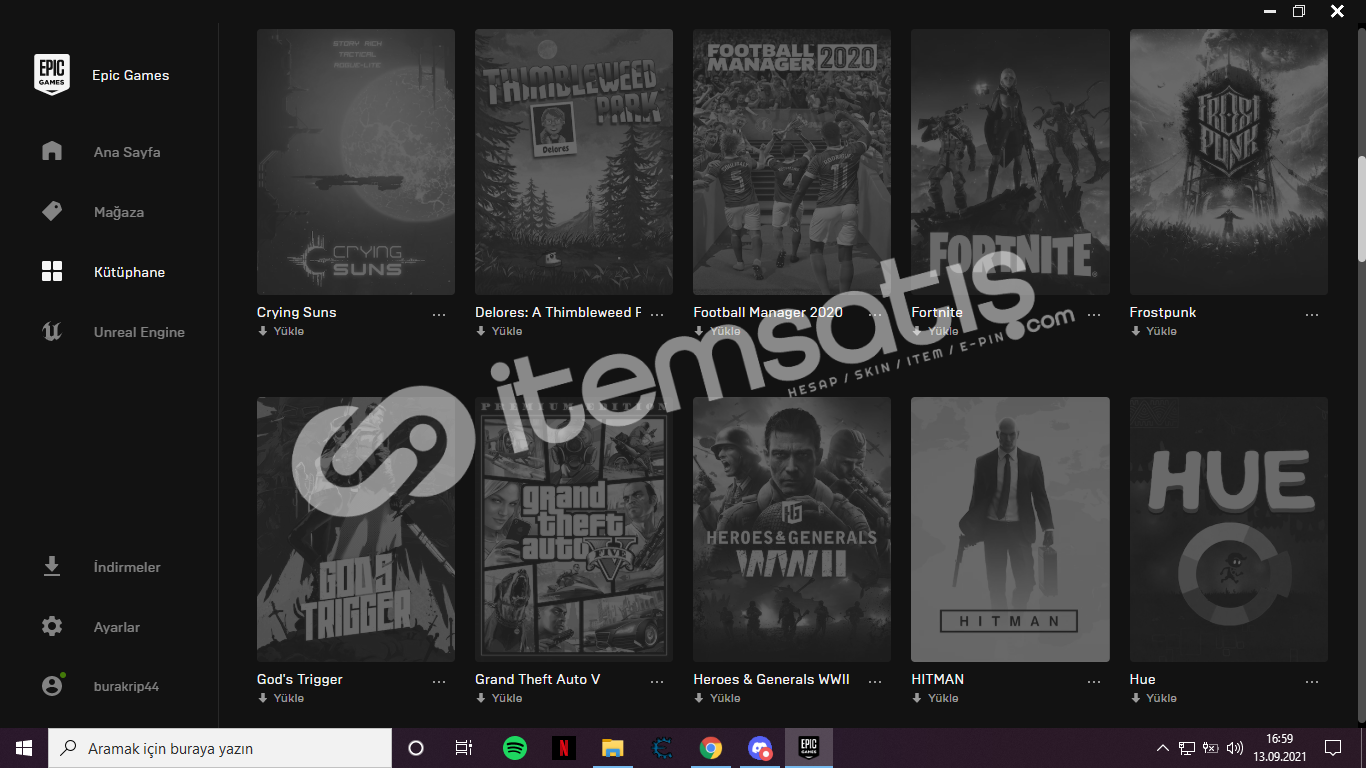Image resolution: width=1366 pixels, height=768 pixels.
Task: Go to Mağaza menu label
Action: [x=119, y=212]
